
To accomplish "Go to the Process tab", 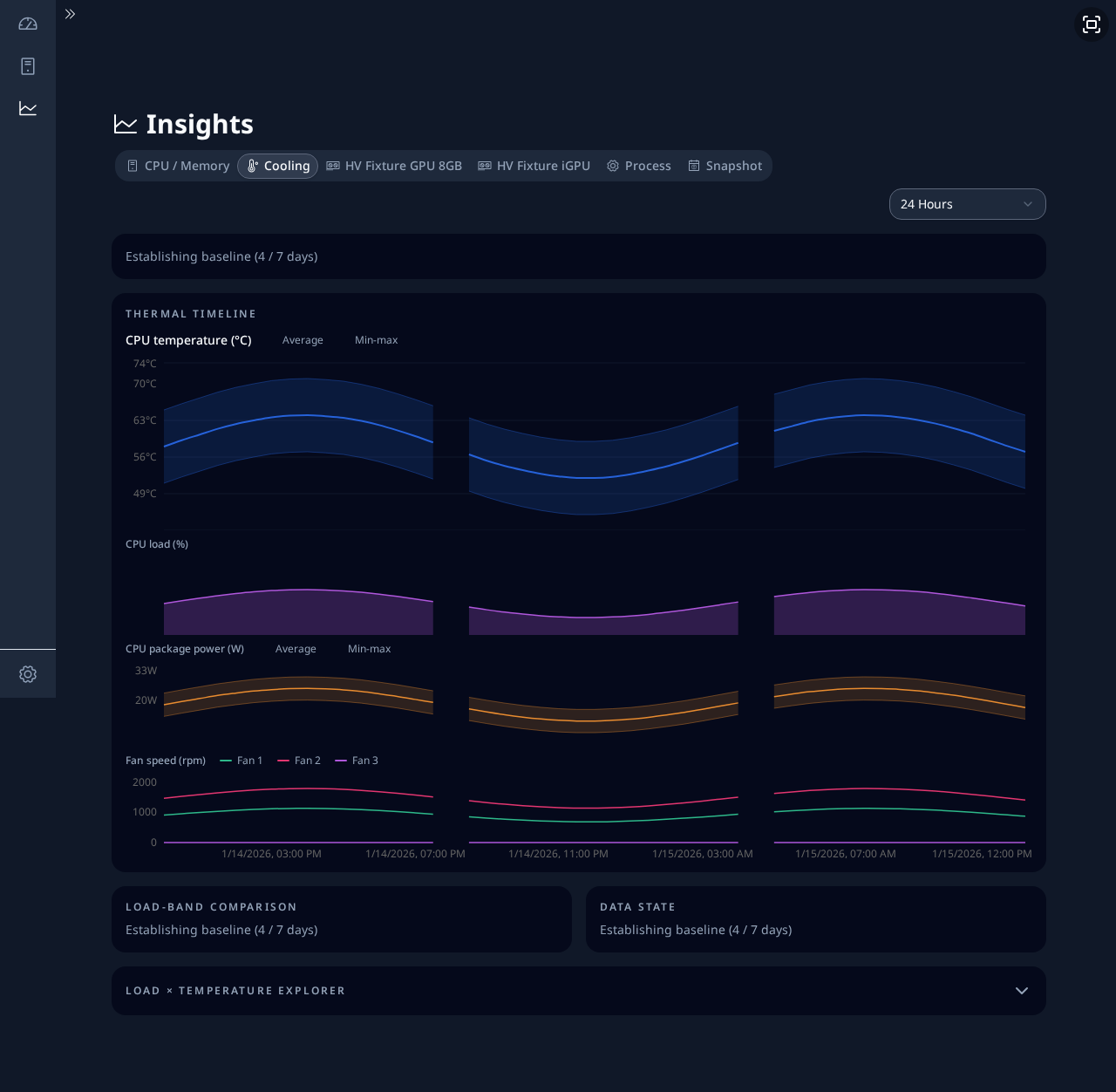I will tap(639, 166).
